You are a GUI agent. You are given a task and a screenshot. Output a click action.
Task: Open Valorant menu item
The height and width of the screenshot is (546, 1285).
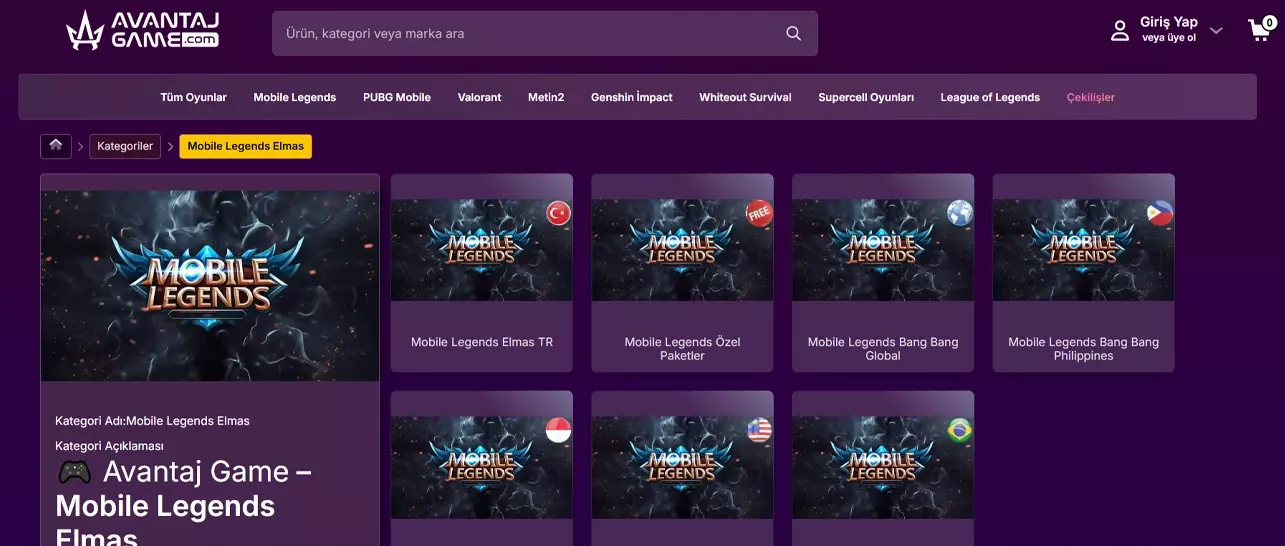coord(480,97)
